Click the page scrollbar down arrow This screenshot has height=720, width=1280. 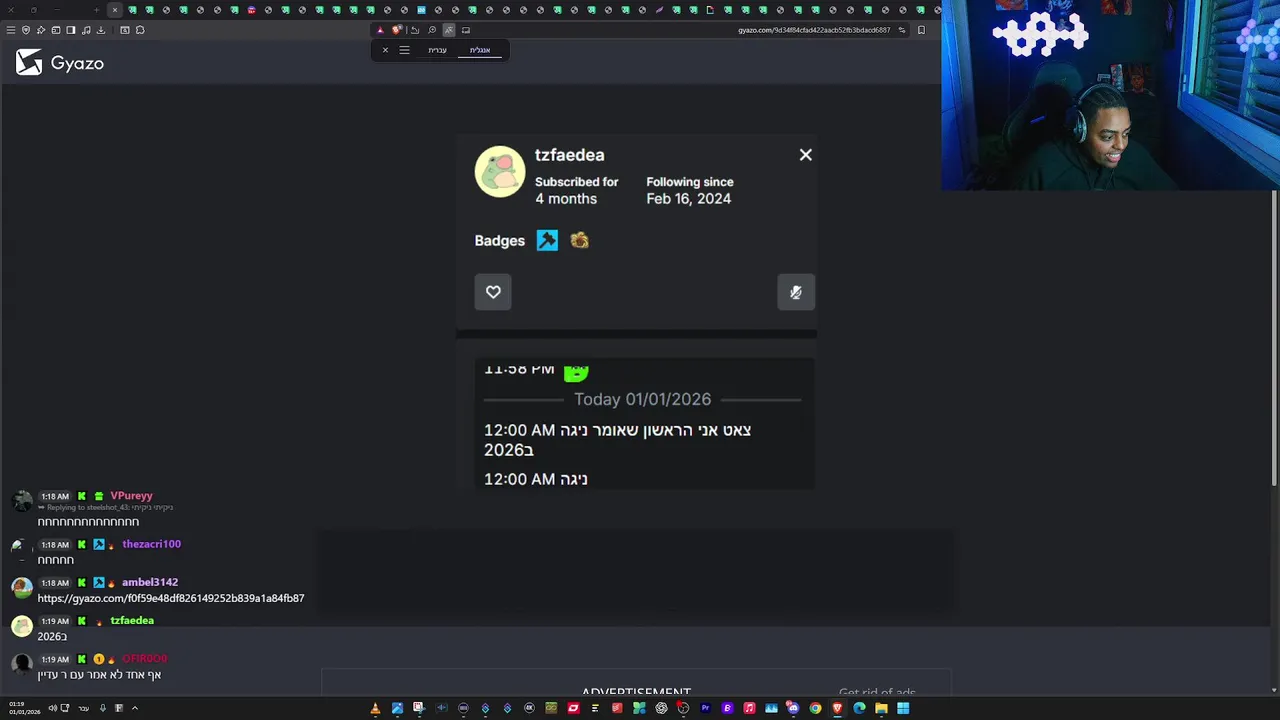1273,690
